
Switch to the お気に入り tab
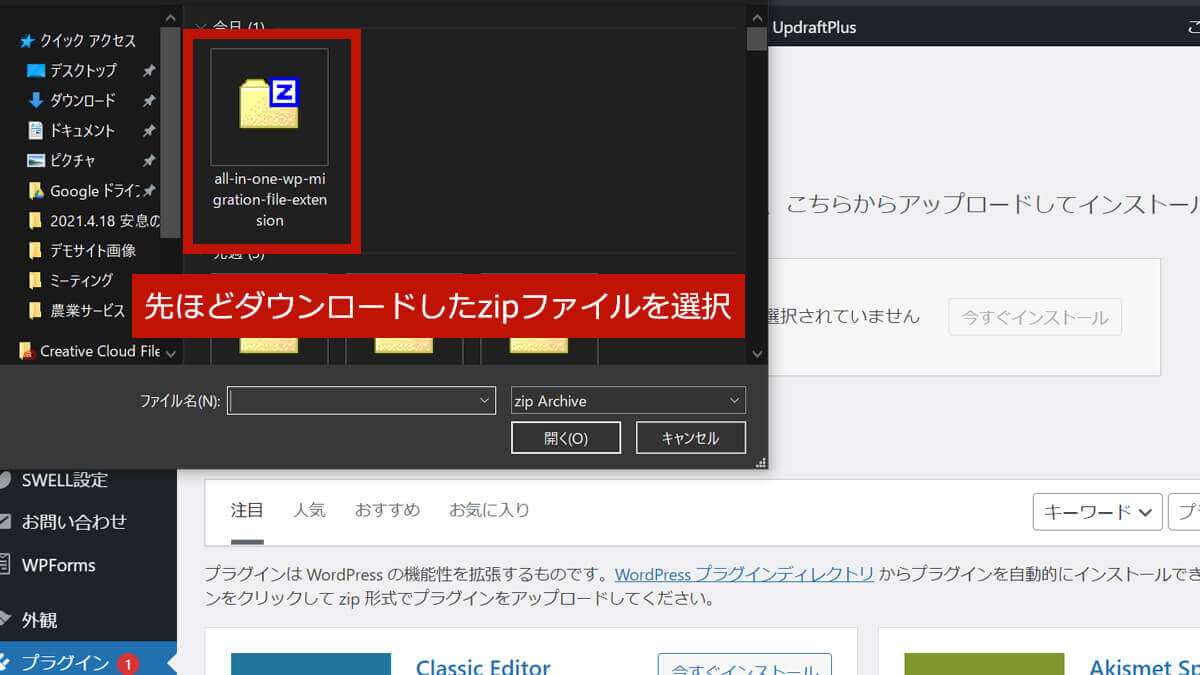pyautogui.click(x=489, y=510)
